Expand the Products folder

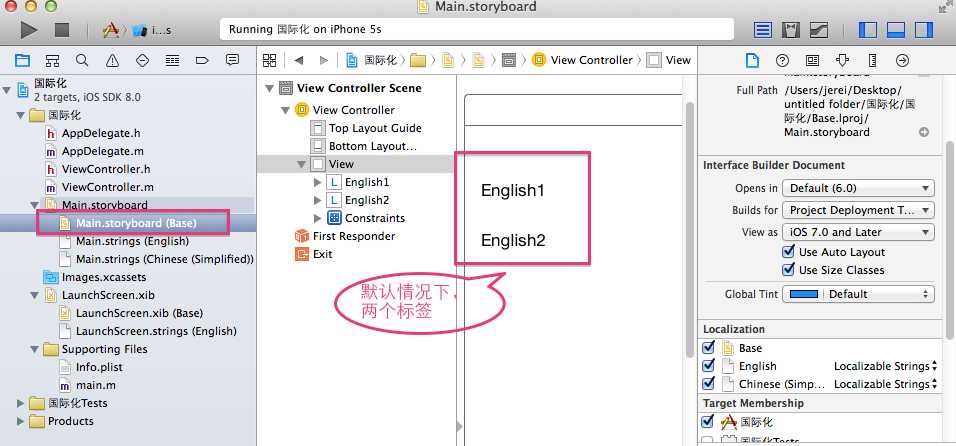(21, 421)
